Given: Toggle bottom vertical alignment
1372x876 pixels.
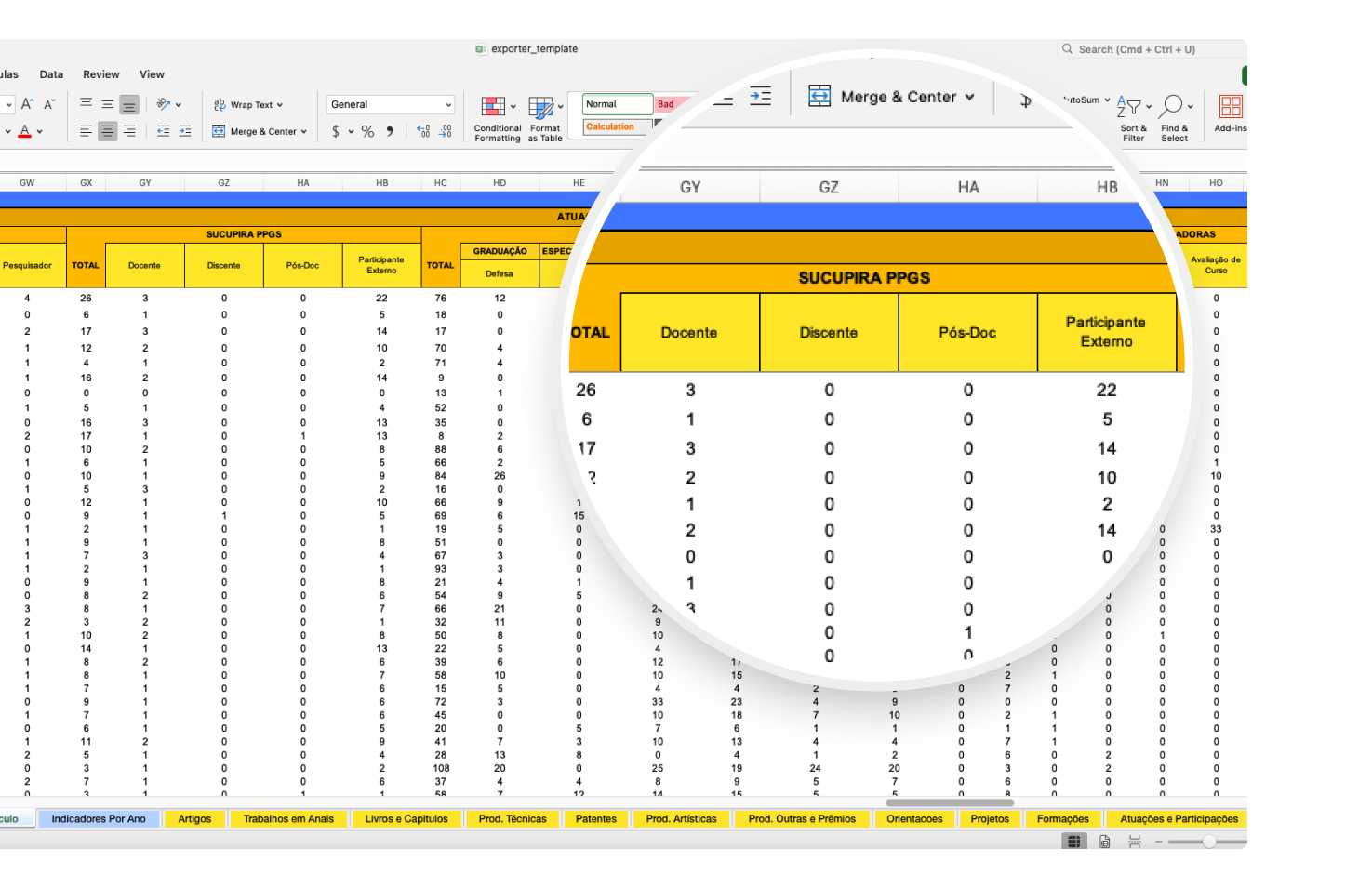Looking at the screenshot, I should pyautogui.click(x=129, y=104).
